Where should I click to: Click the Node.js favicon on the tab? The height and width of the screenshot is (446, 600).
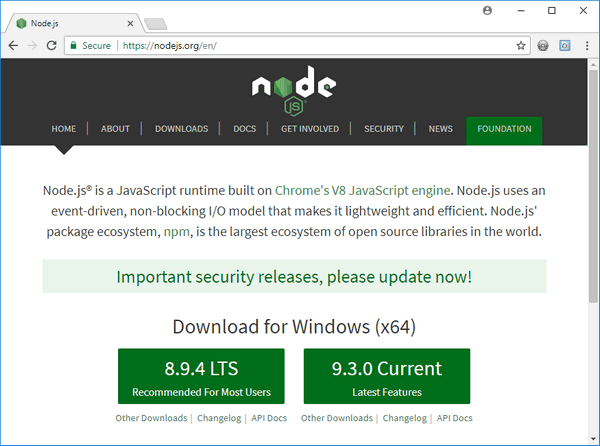click(21, 23)
